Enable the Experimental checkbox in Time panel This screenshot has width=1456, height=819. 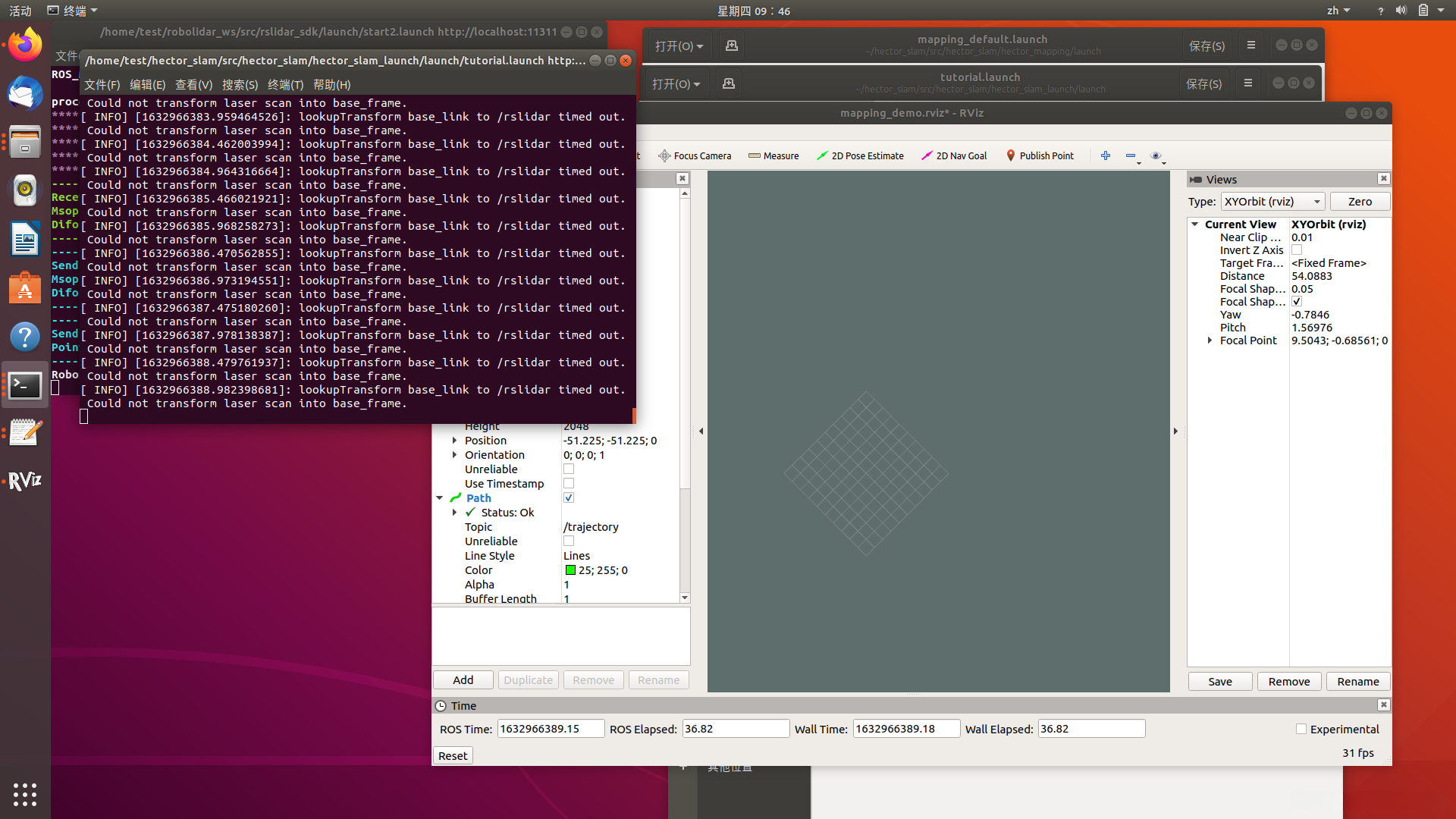[x=1301, y=729]
